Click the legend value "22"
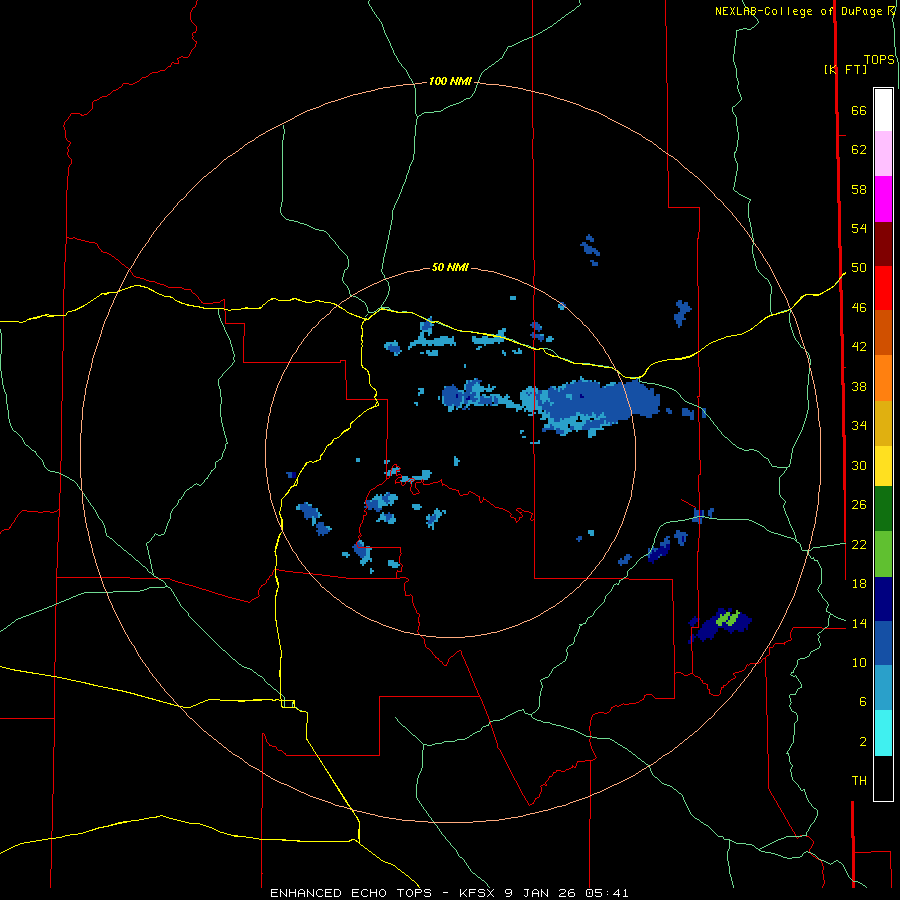Screen dimensions: 900x900 (x=859, y=544)
